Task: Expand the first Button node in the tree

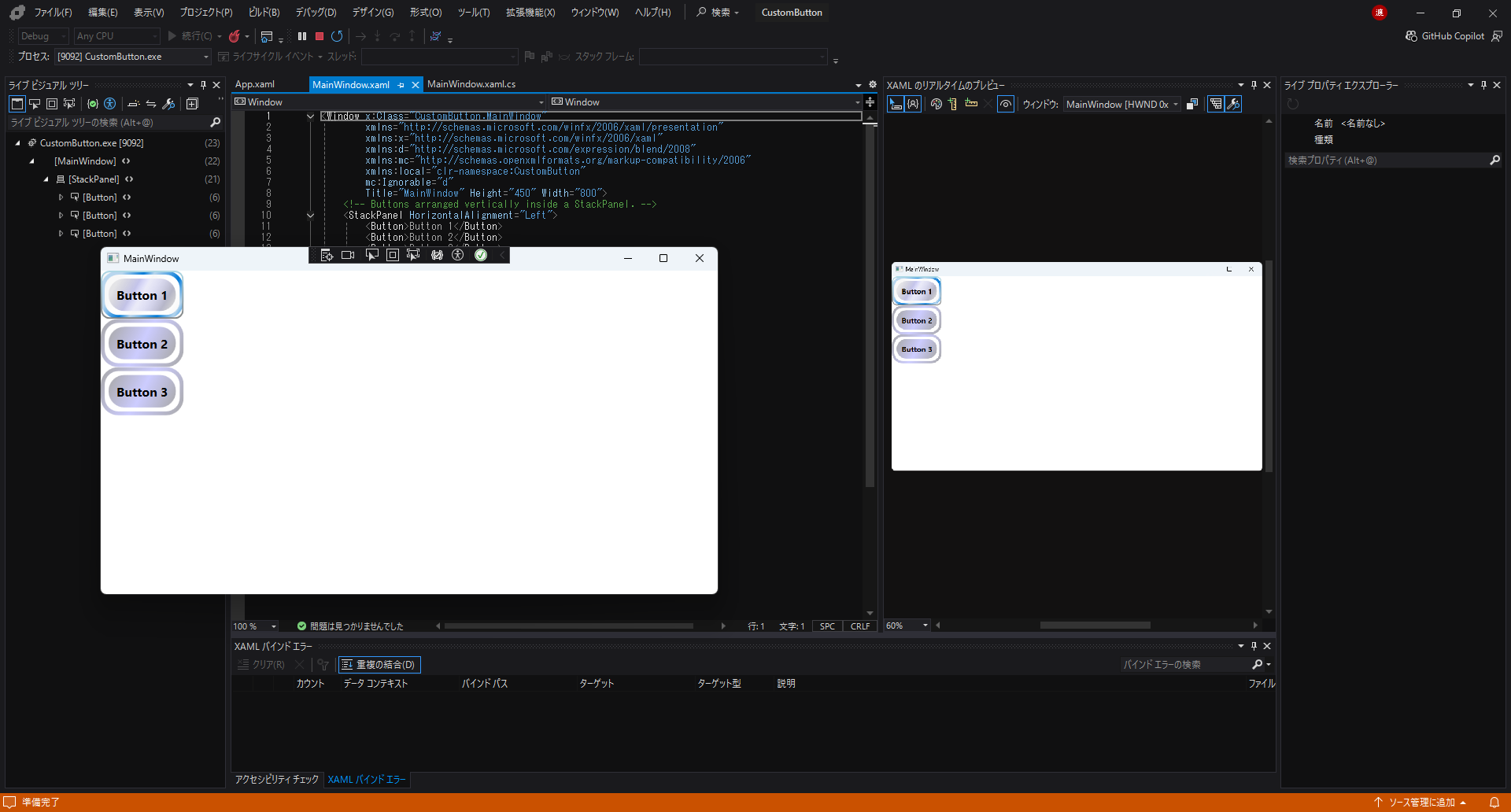Action: click(61, 197)
